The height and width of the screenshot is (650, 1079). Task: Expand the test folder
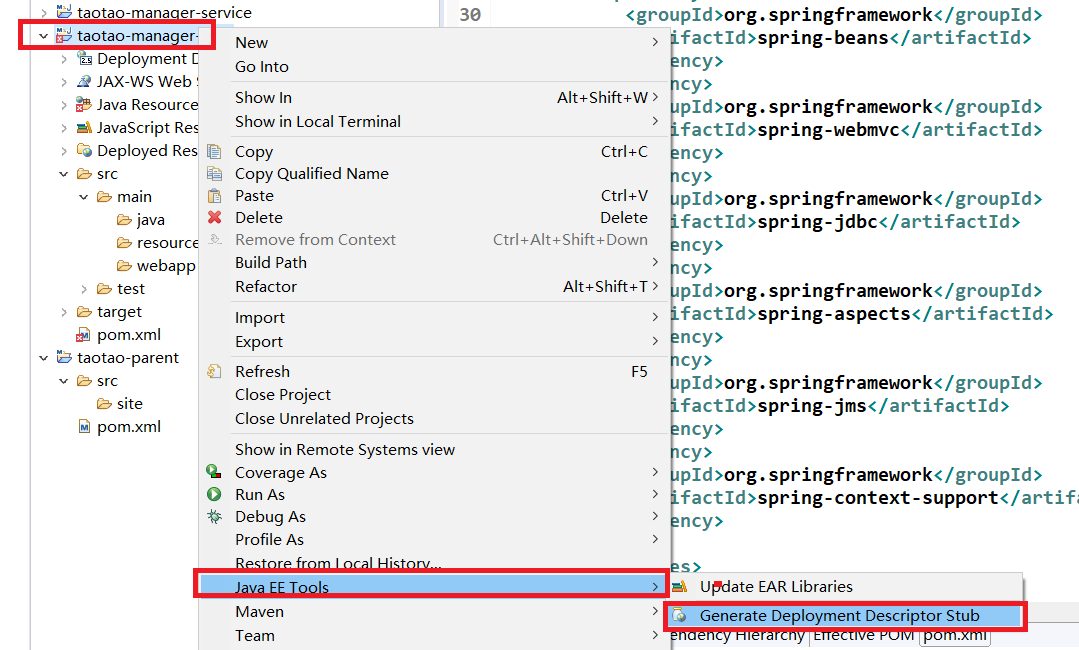click(84, 289)
